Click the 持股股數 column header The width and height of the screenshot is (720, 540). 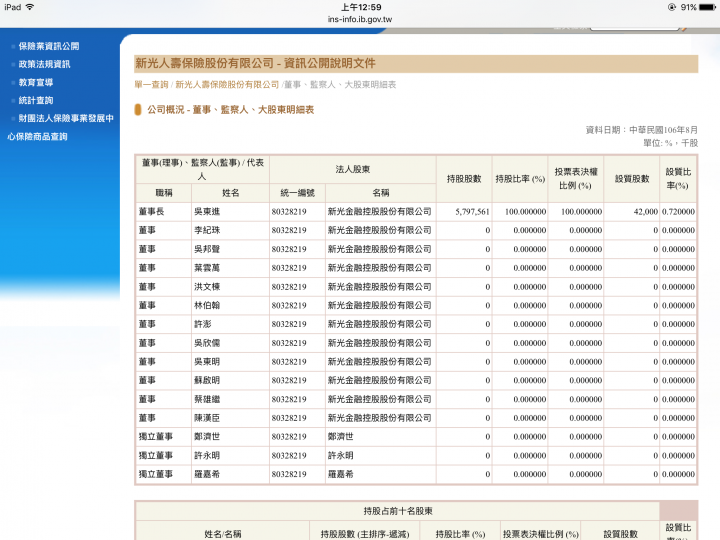tap(464, 179)
